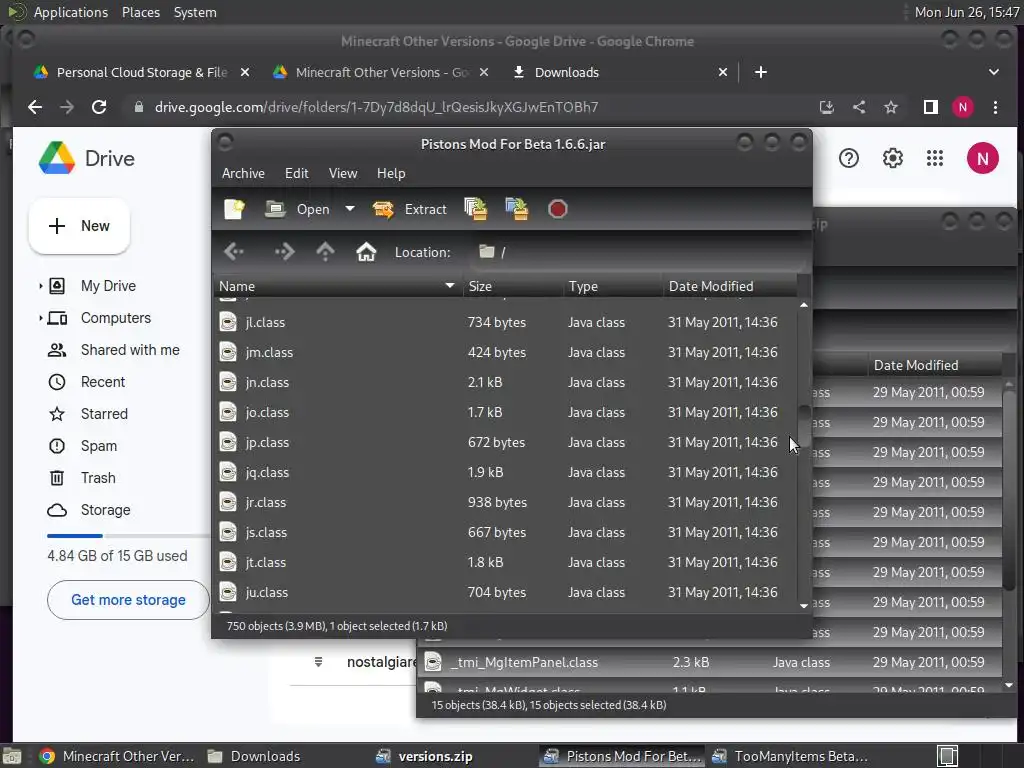This screenshot has width=1024, height=768.
Task: Bookmark this page with star icon
Action: tap(891, 107)
